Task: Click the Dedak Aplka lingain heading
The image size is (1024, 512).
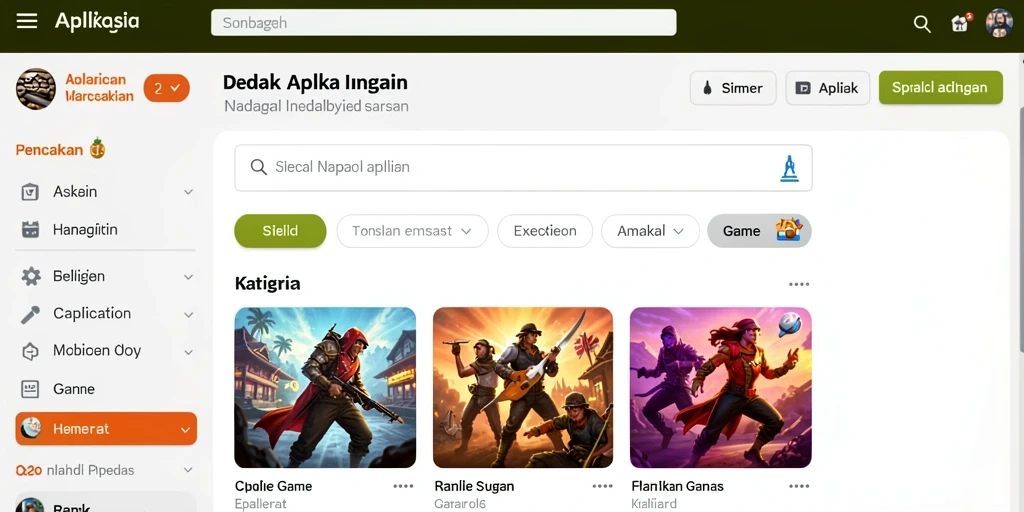Action: [315, 82]
